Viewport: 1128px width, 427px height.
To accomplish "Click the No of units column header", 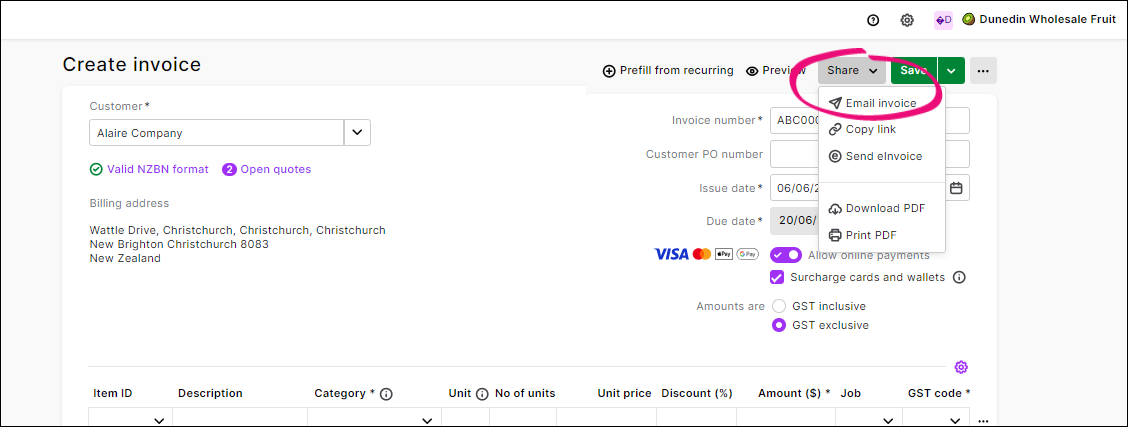I will (x=525, y=393).
